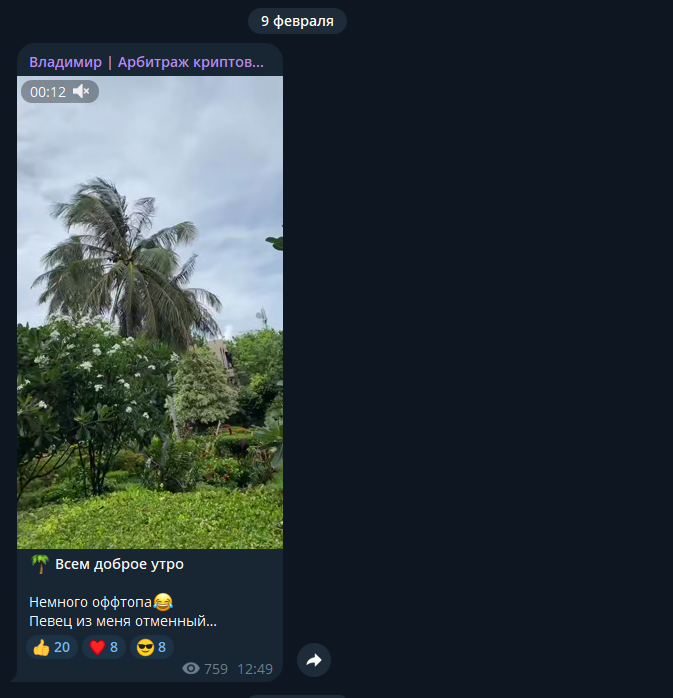The image size is (673, 698).
Task: Click the "Певец из меня отменный…" line
Action: coord(123,621)
